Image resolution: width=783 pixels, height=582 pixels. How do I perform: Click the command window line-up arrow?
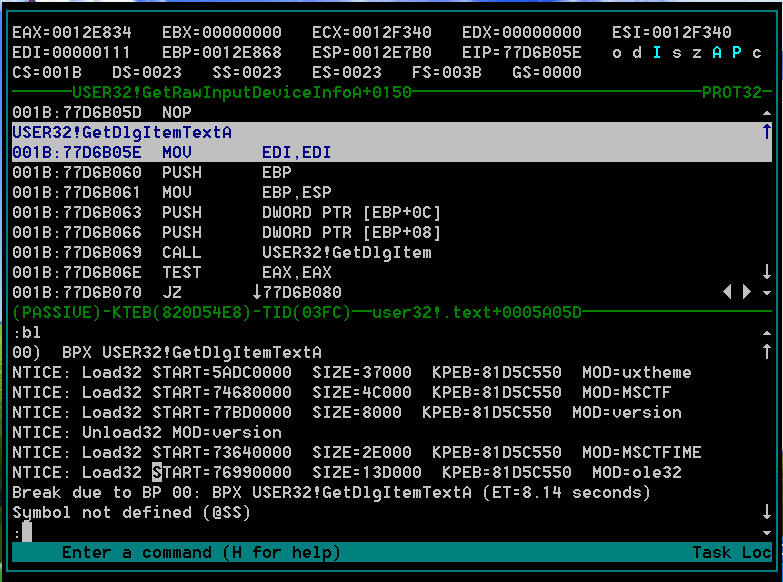[x=767, y=352]
